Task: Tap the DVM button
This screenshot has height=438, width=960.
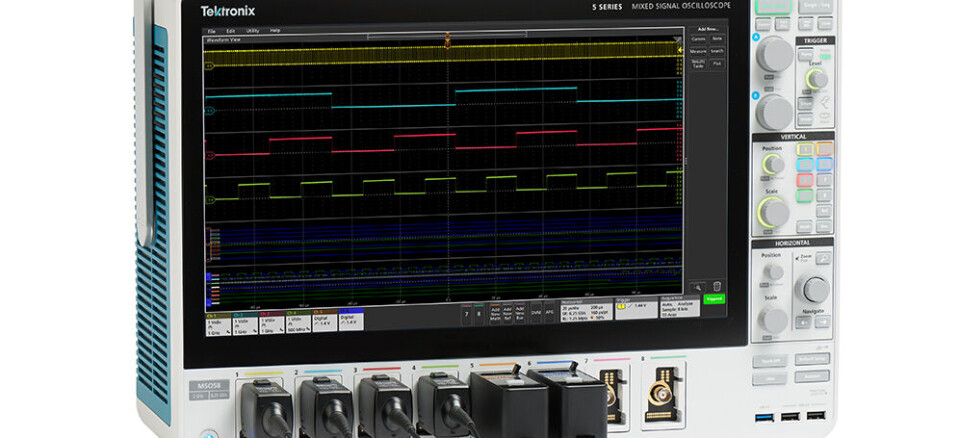Action: [x=536, y=312]
